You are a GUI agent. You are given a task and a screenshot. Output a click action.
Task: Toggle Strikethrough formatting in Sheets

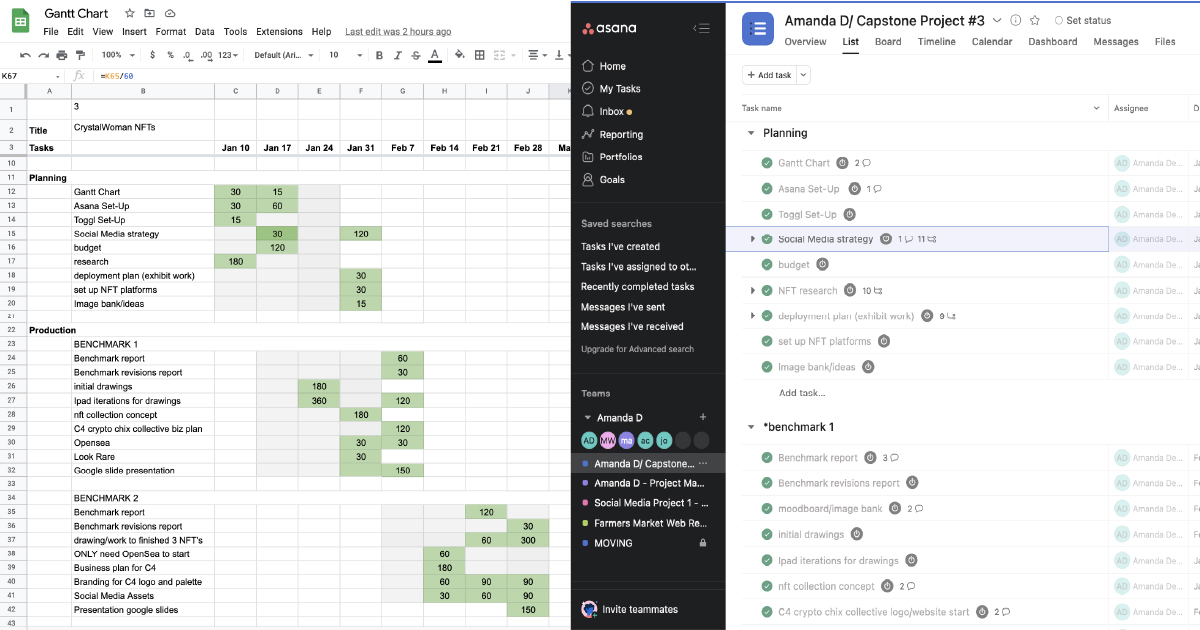(415, 55)
